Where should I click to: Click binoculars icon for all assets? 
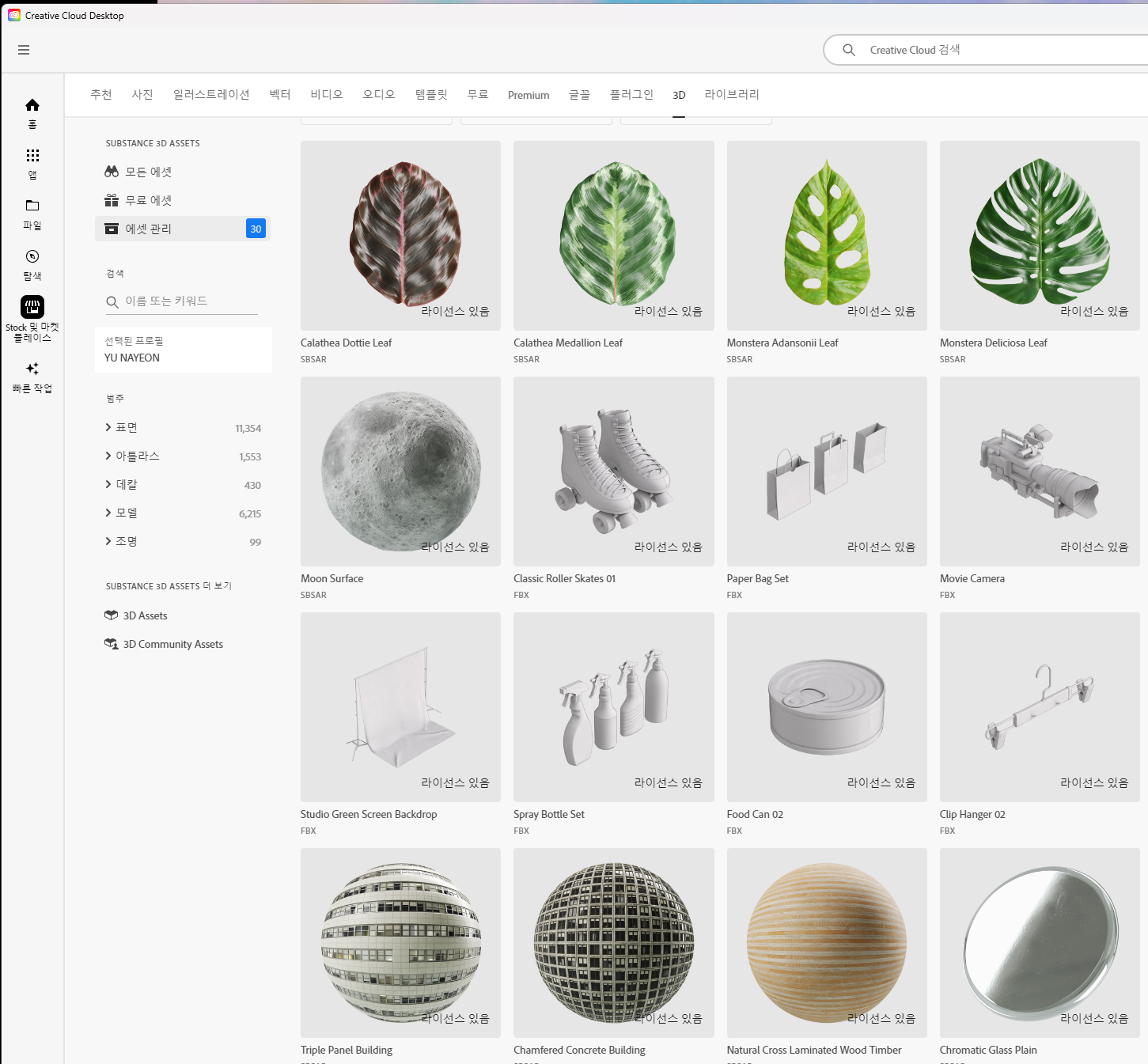(112, 172)
